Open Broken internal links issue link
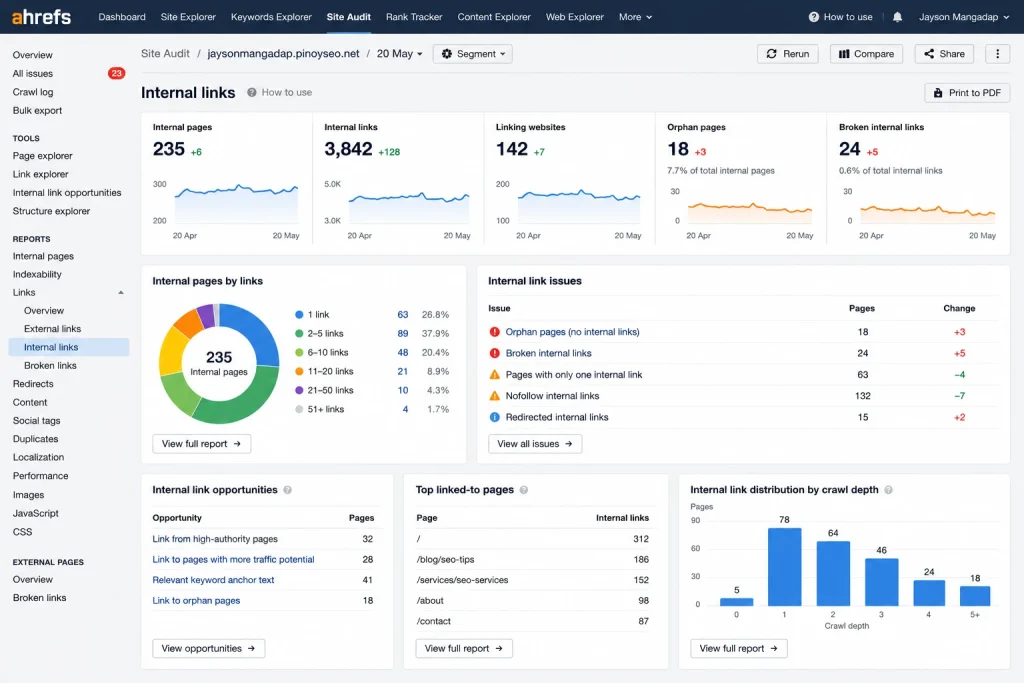 tap(549, 353)
